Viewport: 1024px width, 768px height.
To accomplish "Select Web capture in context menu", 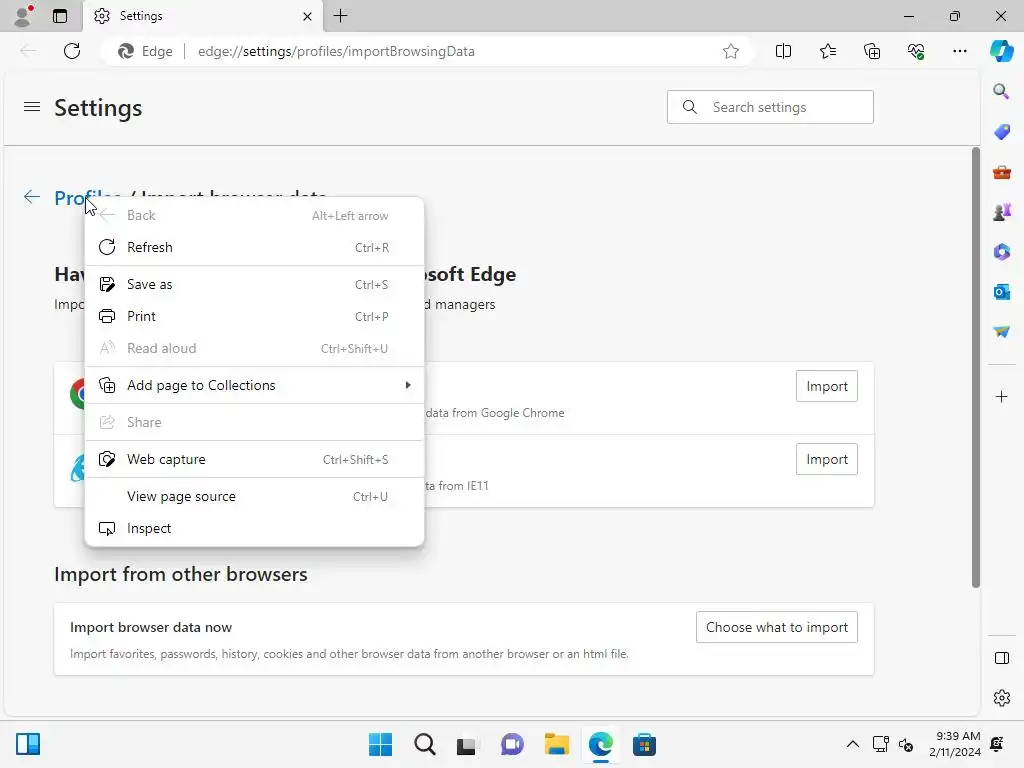I will coord(255,460).
